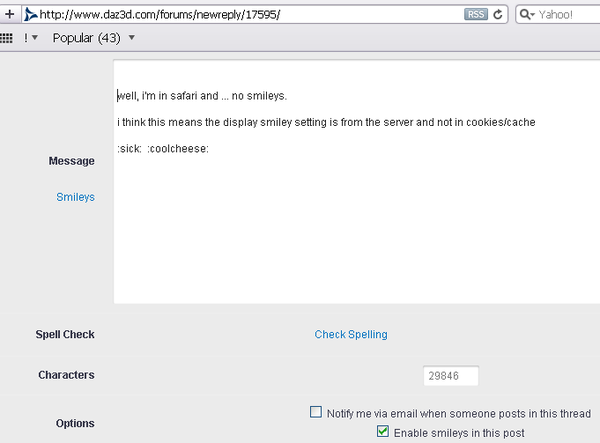The width and height of the screenshot is (600, 443).
Task: Expand the arrow beside Popular (43)
Action: pyautogui.click(x=132, y=38)
